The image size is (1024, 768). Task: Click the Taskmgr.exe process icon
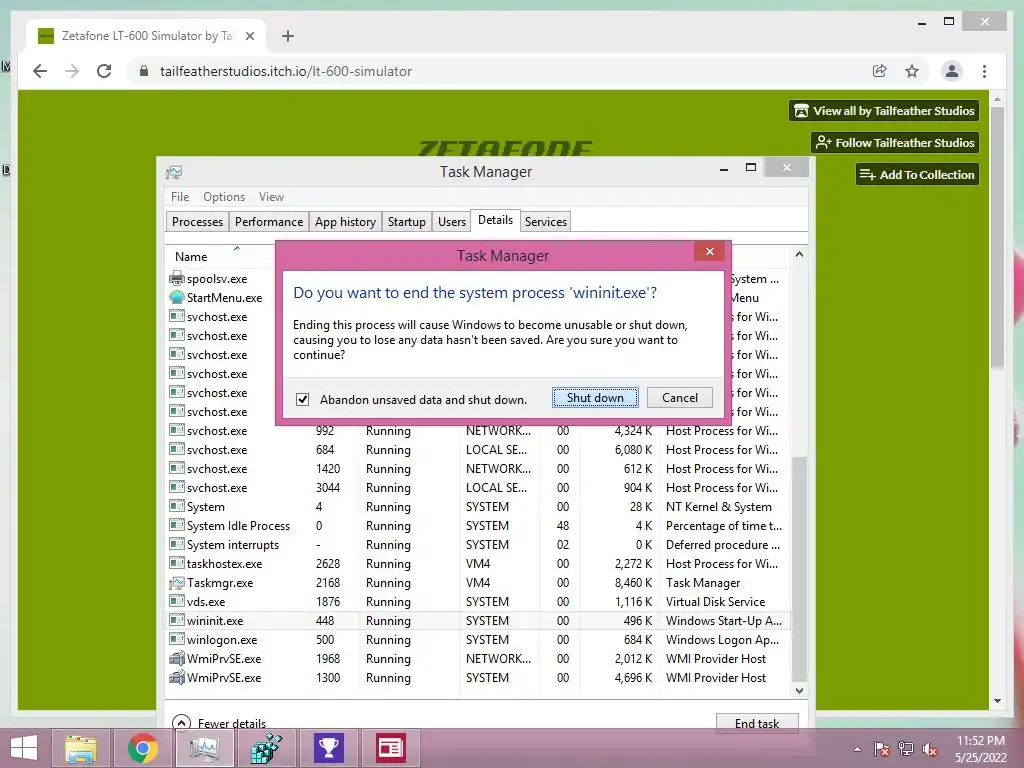click(x=176, y=583)
